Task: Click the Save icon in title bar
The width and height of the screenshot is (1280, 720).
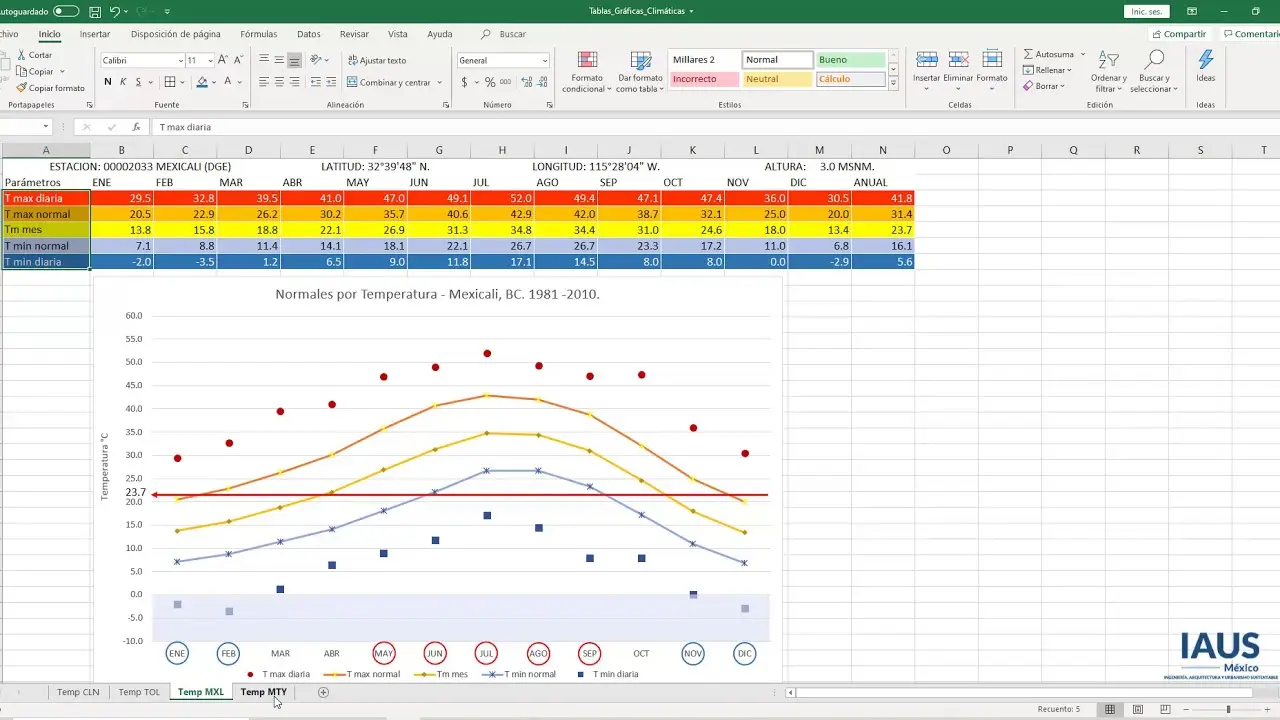Action: (95, 12)
